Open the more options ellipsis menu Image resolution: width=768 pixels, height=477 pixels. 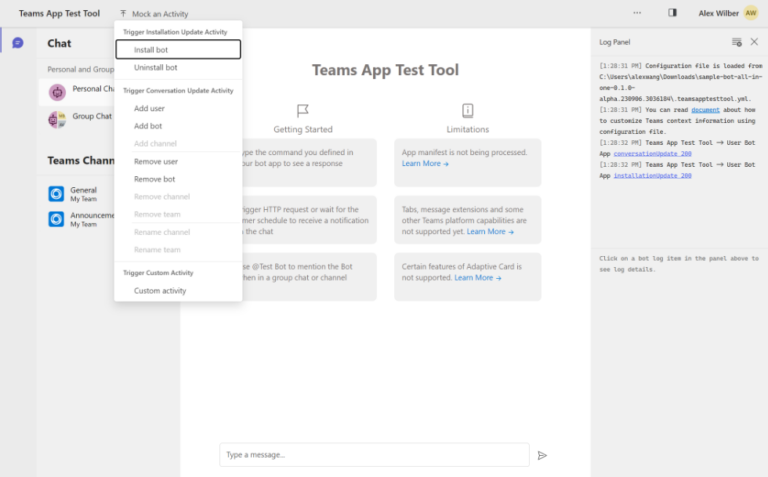coord(637,13)
